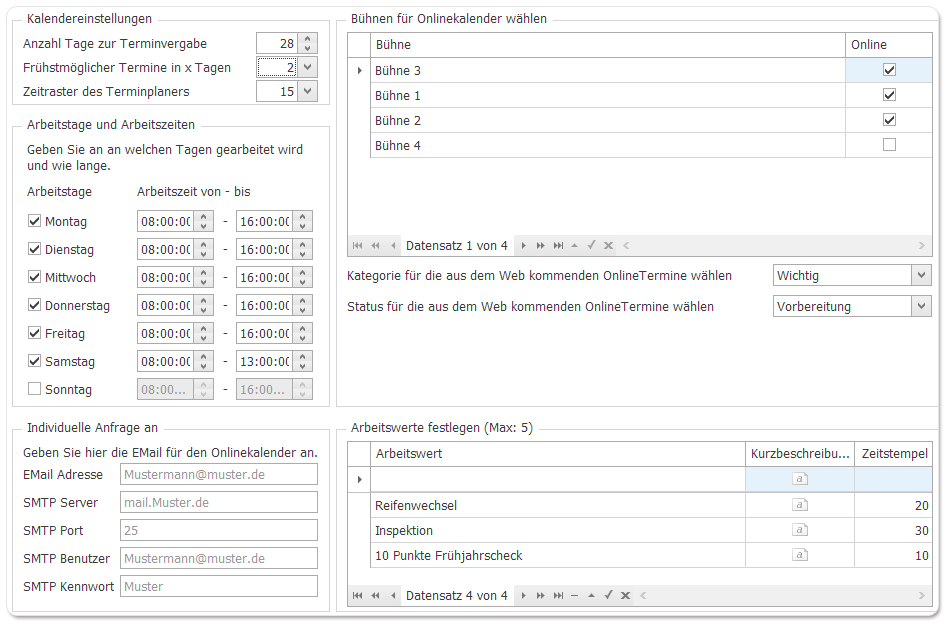Viewport: 951px width, 638px height.
Task: Enable Sonntag as working day
Action: click(35, 388)
